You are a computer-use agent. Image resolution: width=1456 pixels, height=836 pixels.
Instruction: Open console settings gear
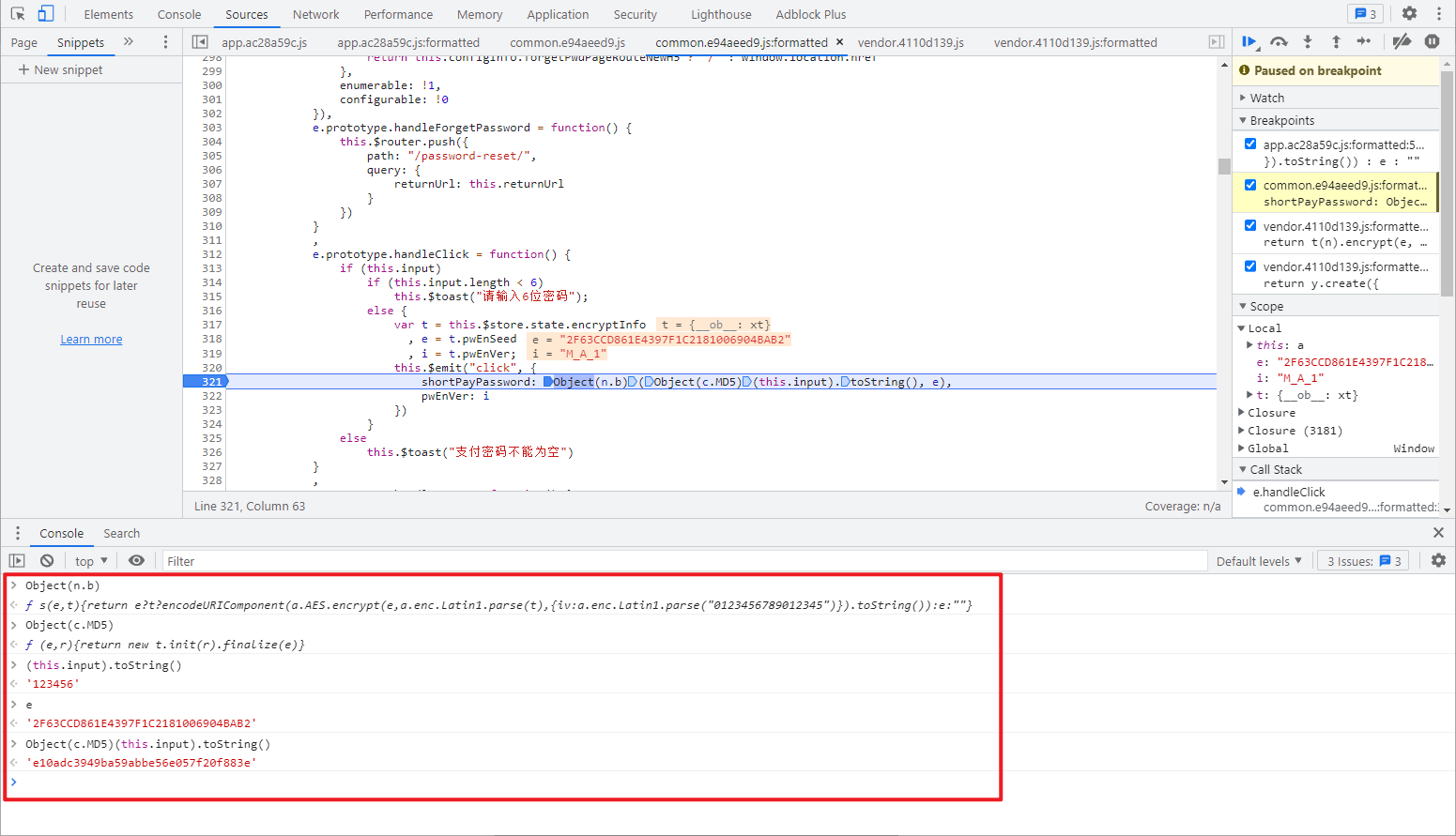pos(1438,561)
